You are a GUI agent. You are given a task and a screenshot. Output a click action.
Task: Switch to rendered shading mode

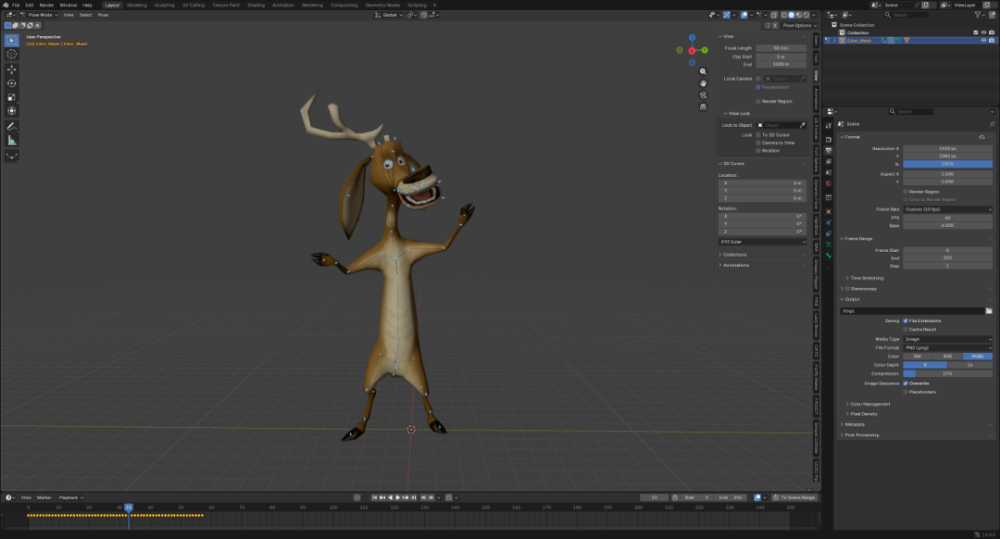pyautogui.click(x=806, y=15)
